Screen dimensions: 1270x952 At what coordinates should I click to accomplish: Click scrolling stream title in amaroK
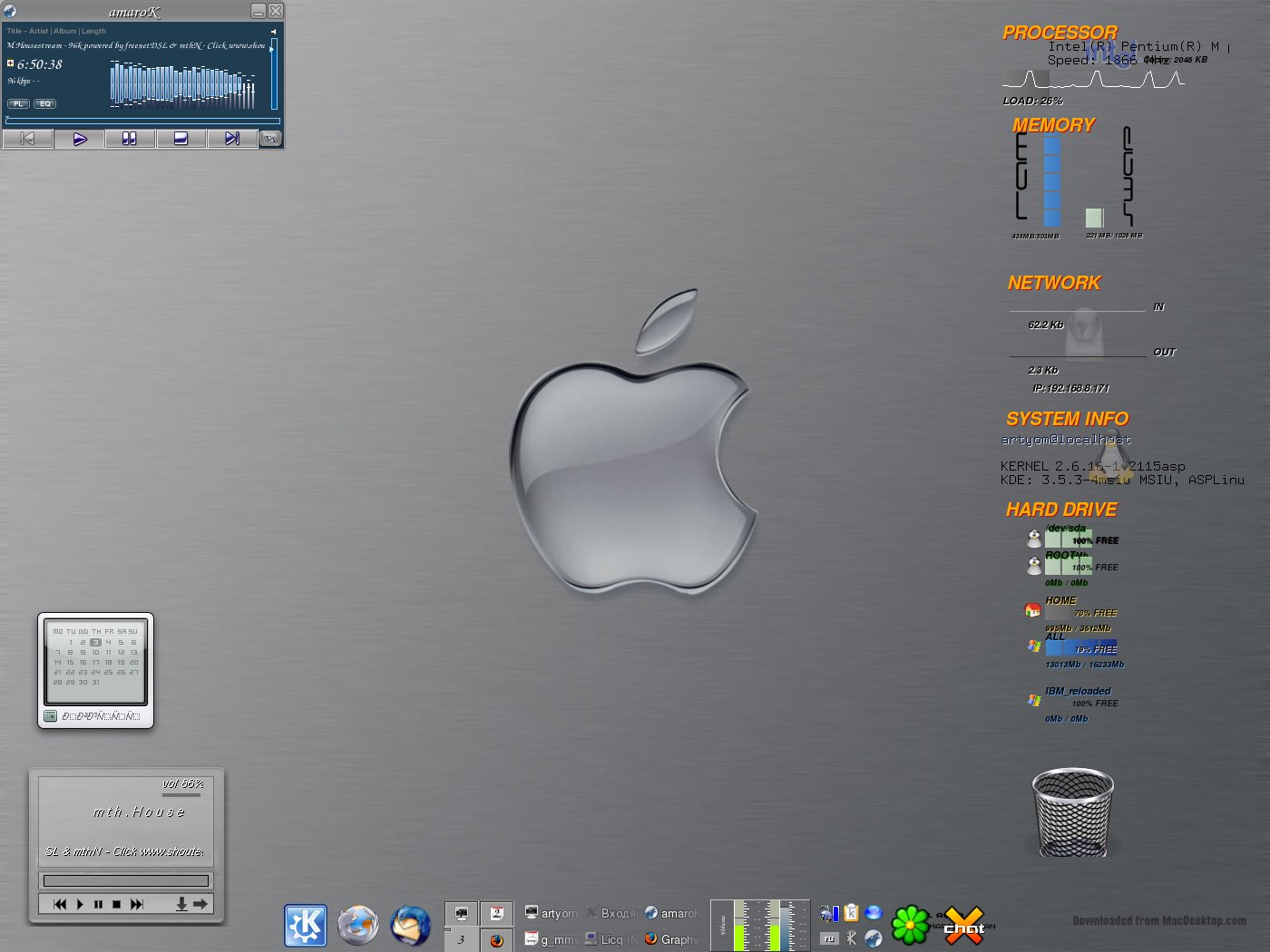click(136, 45)
